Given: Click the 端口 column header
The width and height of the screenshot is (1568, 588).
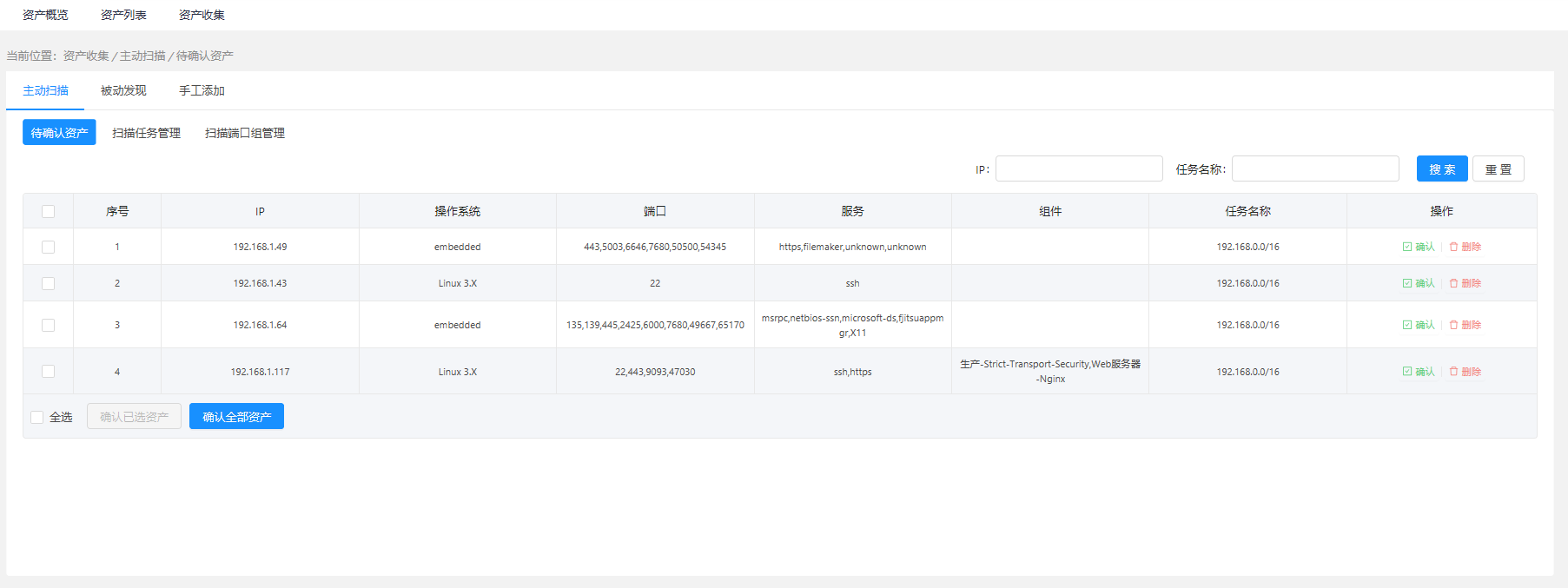Looking at the screenshot, I should (655, 211).
